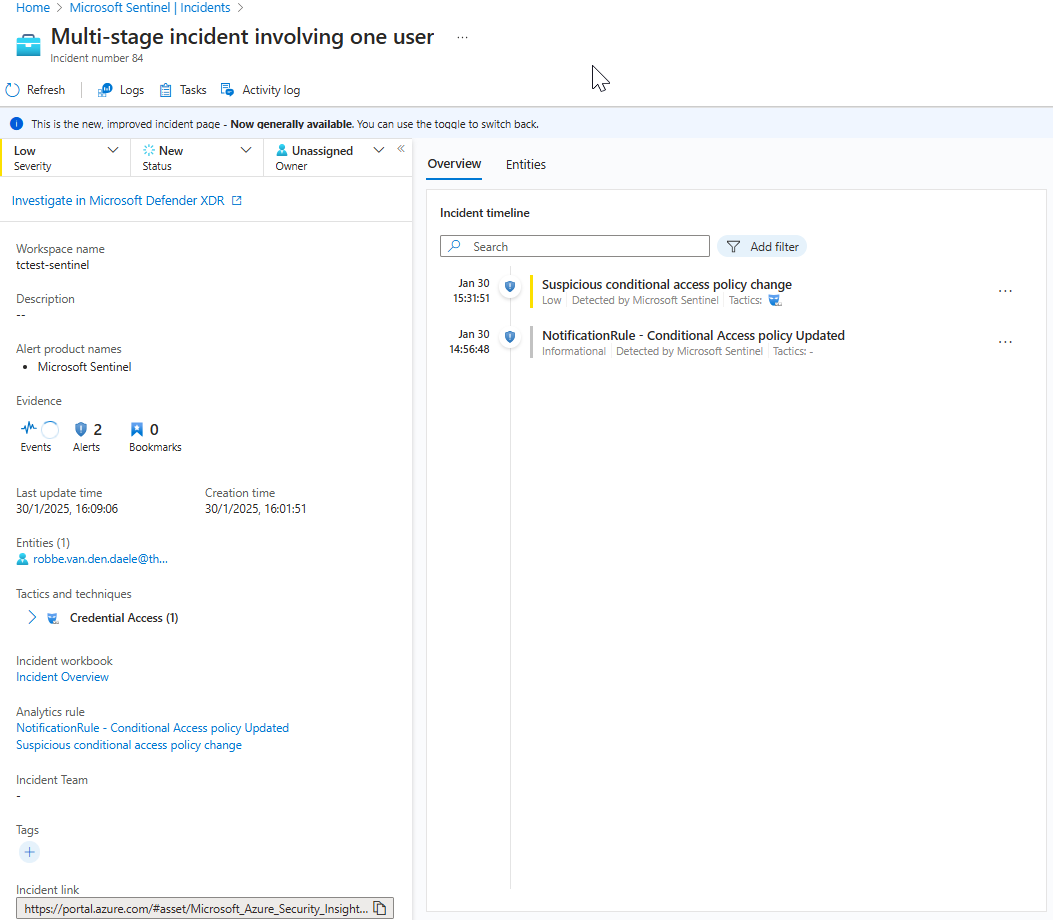Click the add tag plus icon
Image resolution: width=1053 pixels, height=920 pixels.
click(29, 852)
